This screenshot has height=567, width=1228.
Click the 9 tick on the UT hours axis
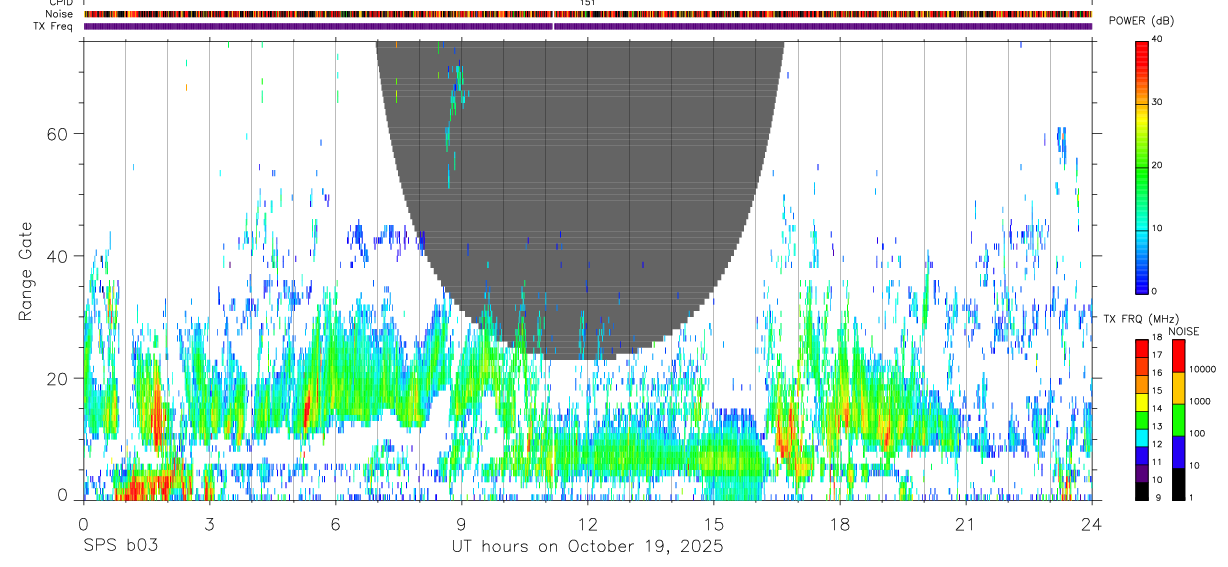(x=461, y=524)
